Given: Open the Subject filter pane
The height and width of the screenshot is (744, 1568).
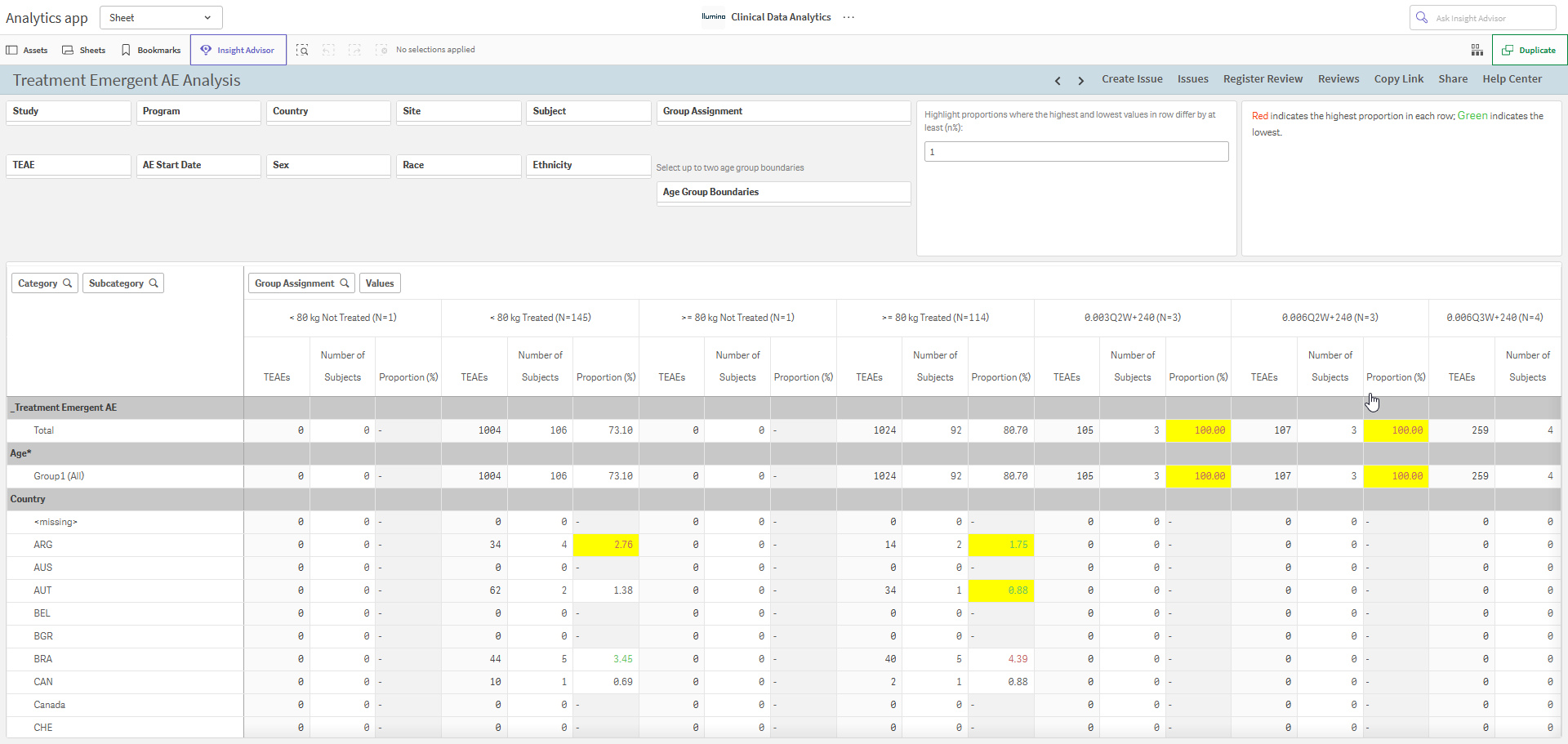Looking at the screenshot, I should 589,112.
